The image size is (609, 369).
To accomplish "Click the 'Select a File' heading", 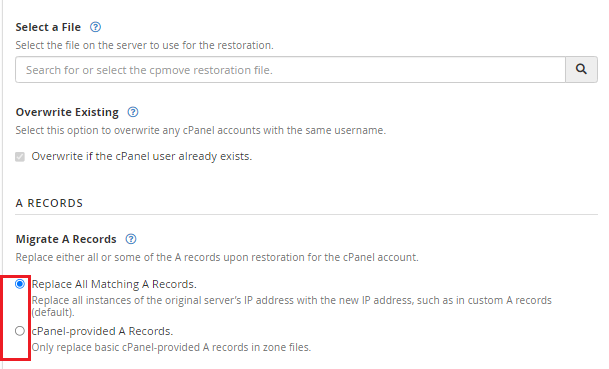I will [48, 27].
